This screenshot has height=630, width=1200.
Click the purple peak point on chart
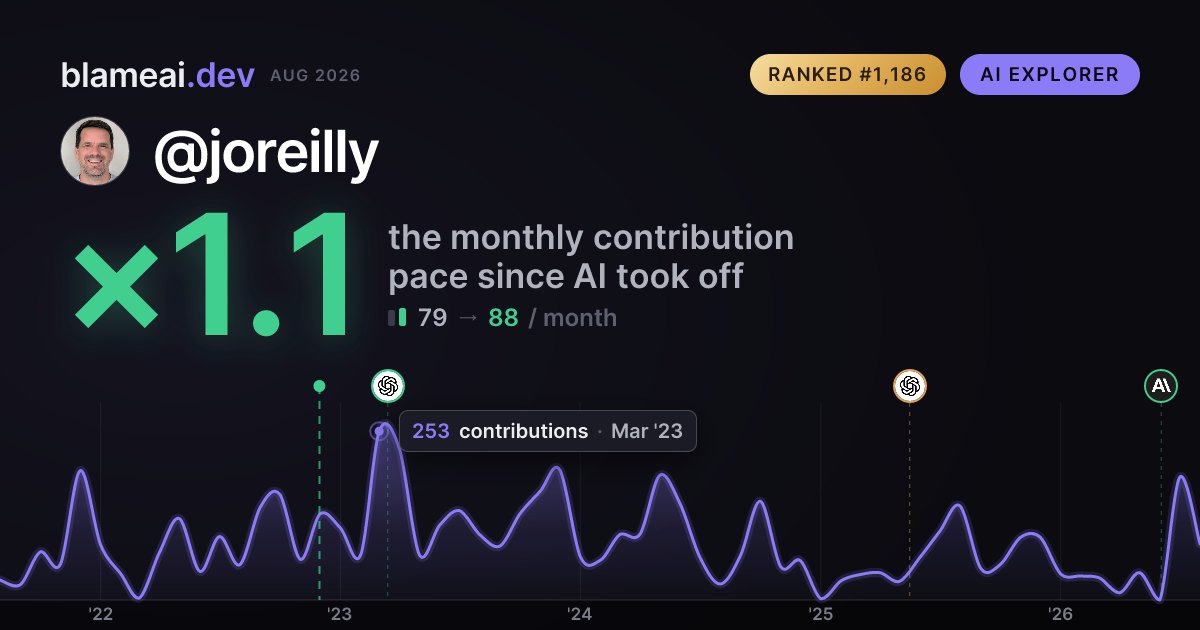pyautogui.click(x=379, y=432)
